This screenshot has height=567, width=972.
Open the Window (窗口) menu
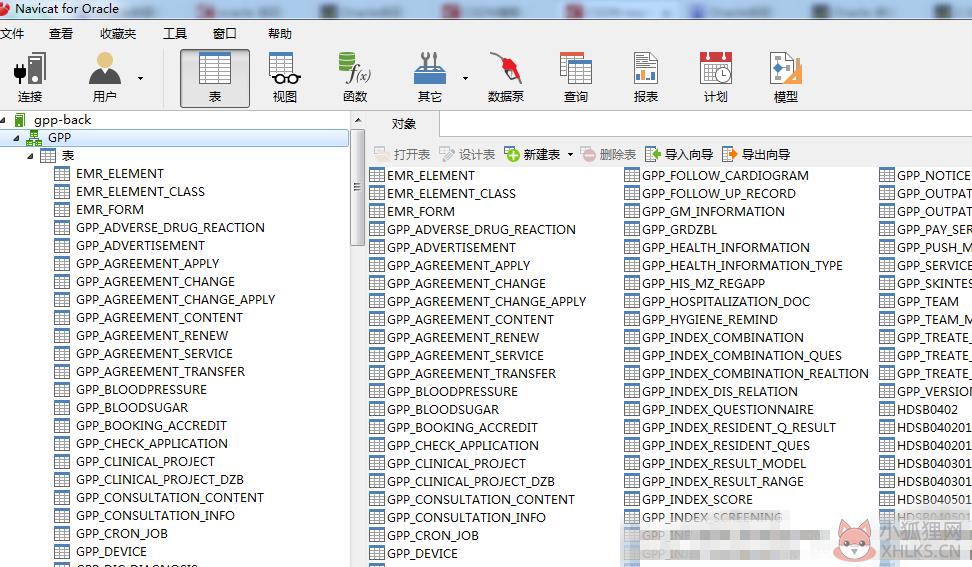point(224,33)
